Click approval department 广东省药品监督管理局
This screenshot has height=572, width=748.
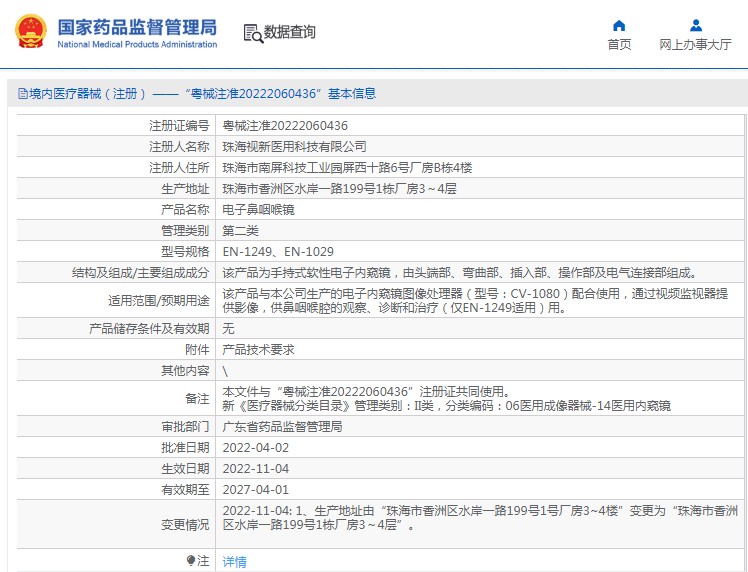coord(282,426)
